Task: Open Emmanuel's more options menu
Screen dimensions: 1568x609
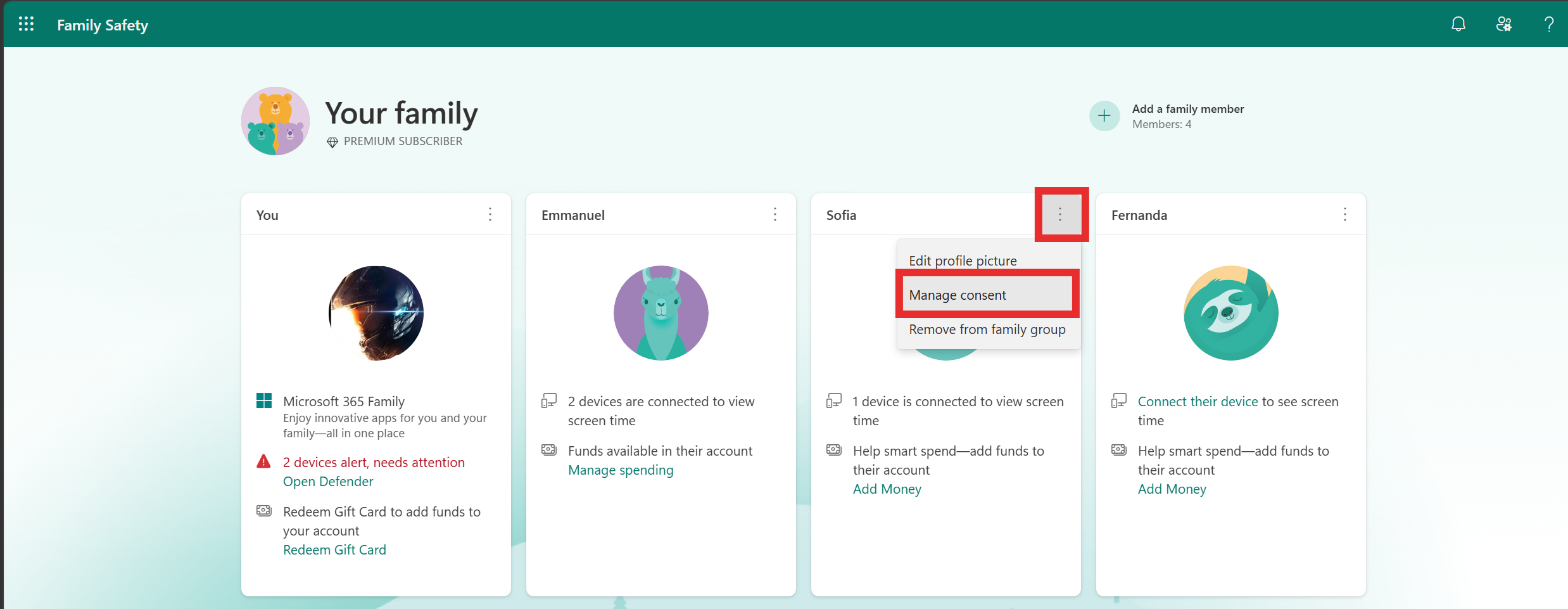Action: click(775, 214)
